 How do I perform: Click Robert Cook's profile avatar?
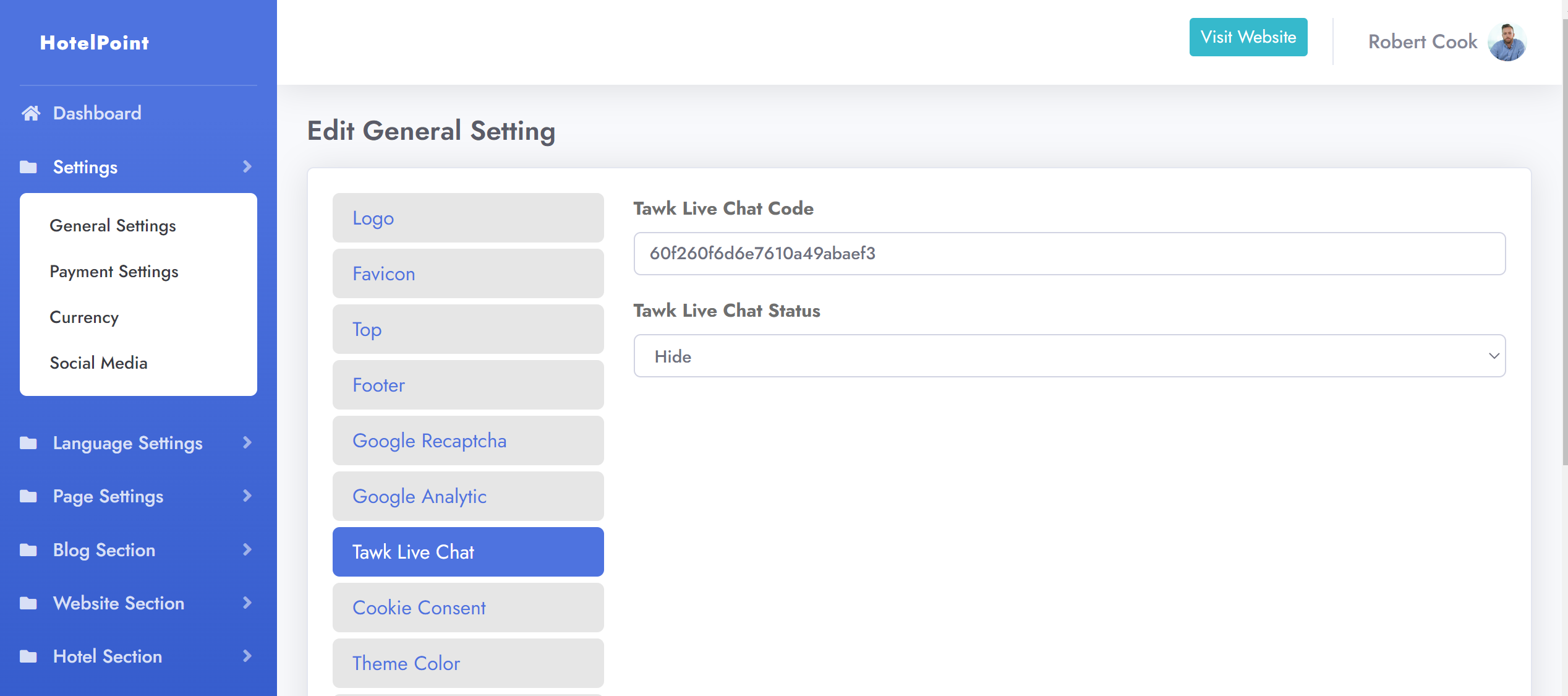(x=1507, y=42)
